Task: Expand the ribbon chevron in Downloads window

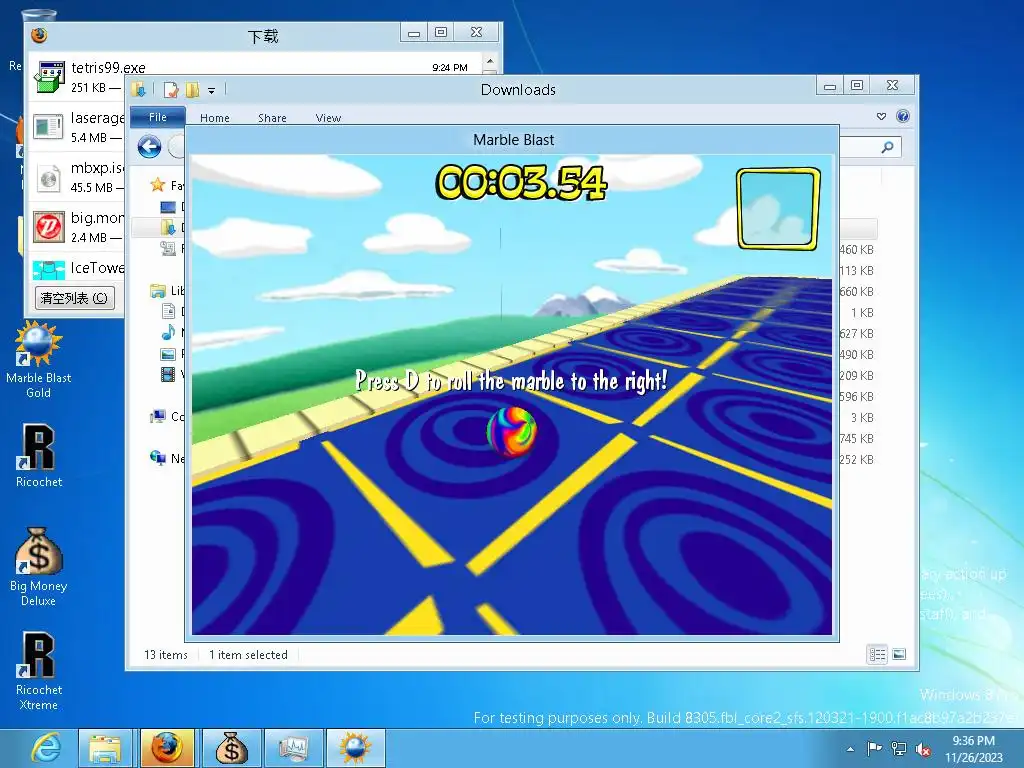Action: [x=882, y=116]
